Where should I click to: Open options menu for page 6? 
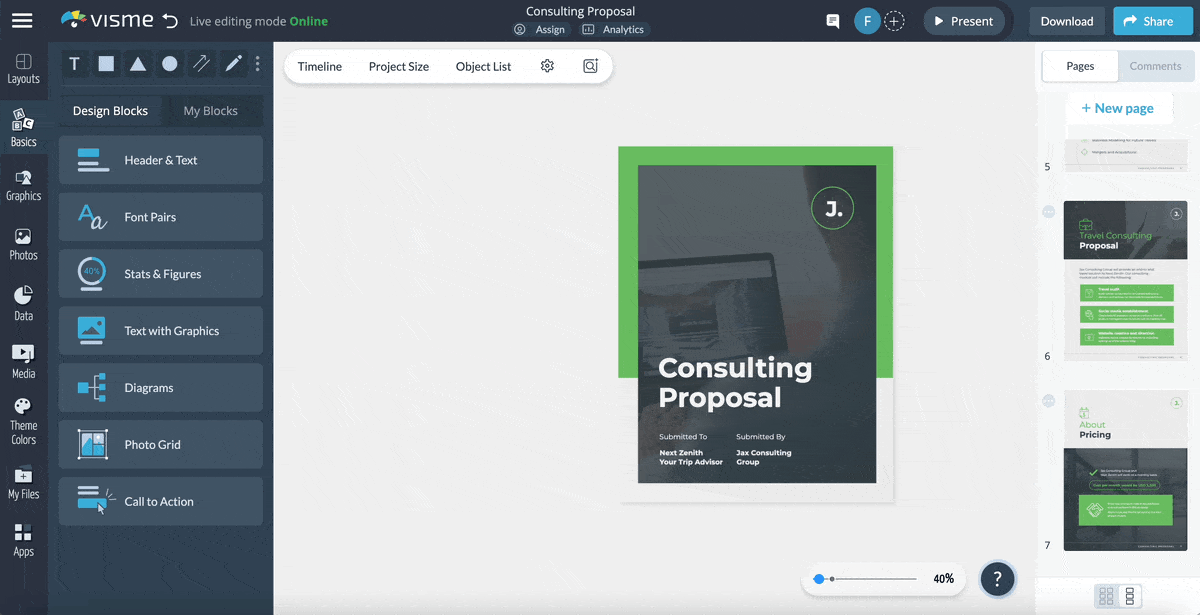1049,212
